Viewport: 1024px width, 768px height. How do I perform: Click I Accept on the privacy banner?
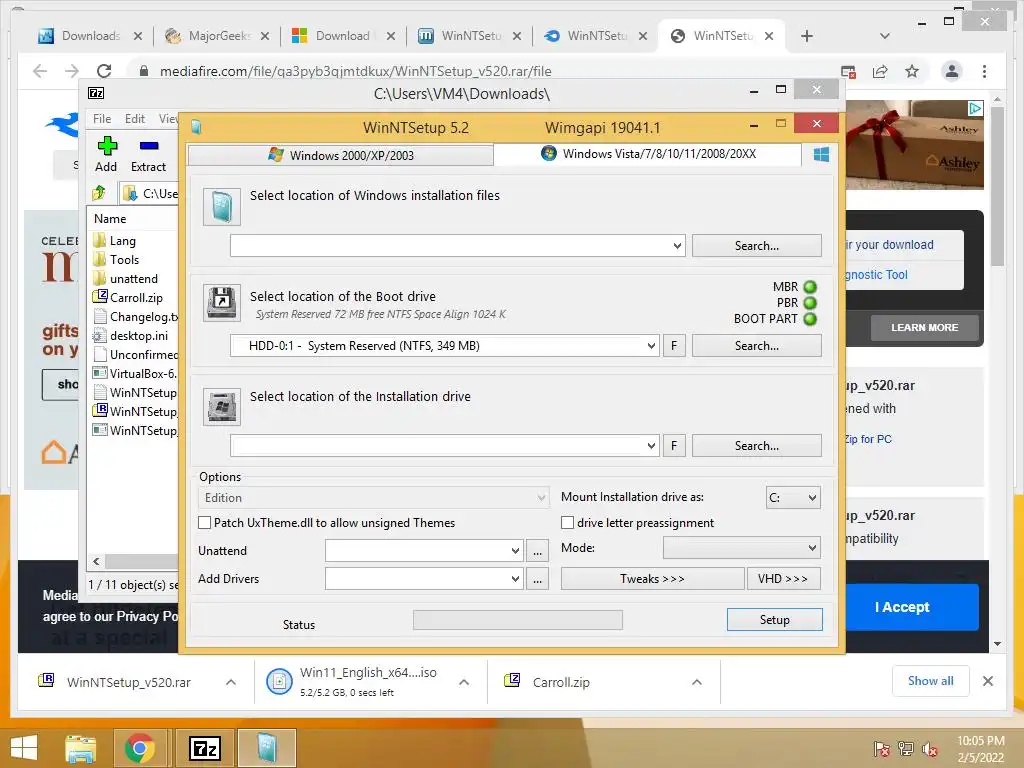click(x=902, y=607)
